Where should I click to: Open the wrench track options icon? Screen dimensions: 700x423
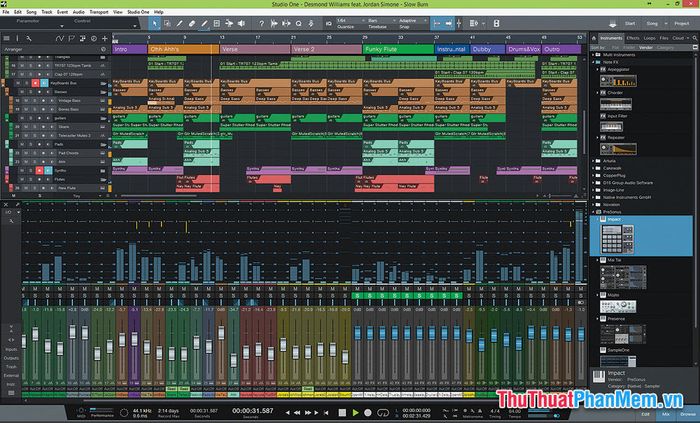[28, 39]
